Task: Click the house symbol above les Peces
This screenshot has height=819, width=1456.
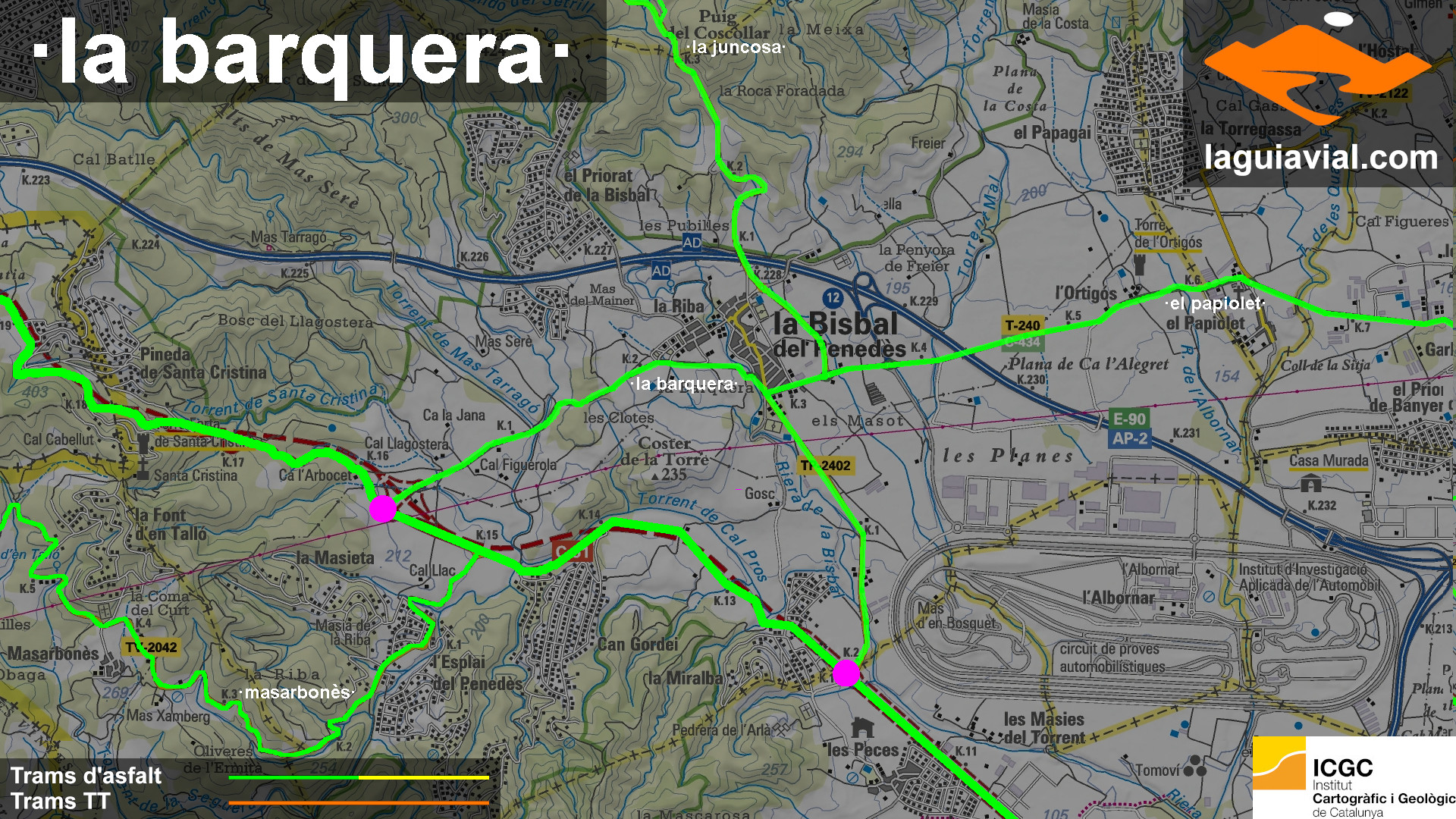Action: tap(862, 728)
